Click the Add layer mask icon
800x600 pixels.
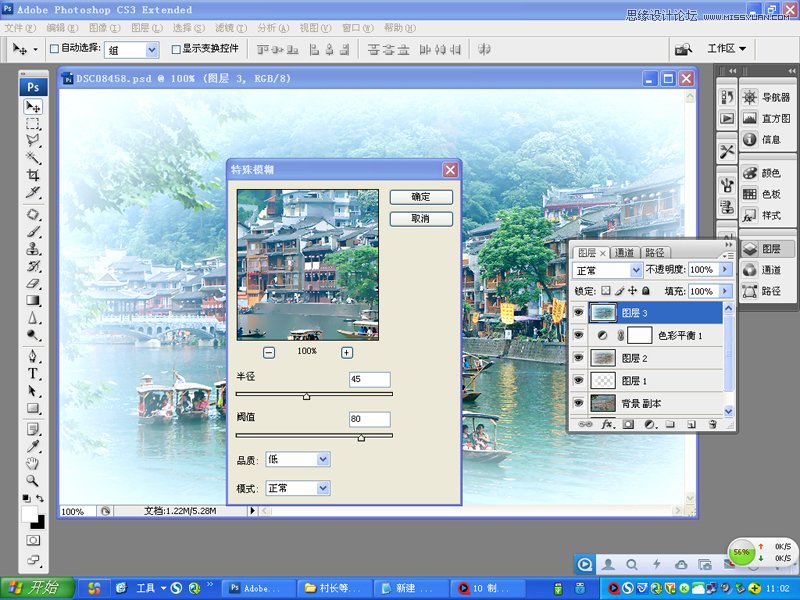(x=628, y=424)
